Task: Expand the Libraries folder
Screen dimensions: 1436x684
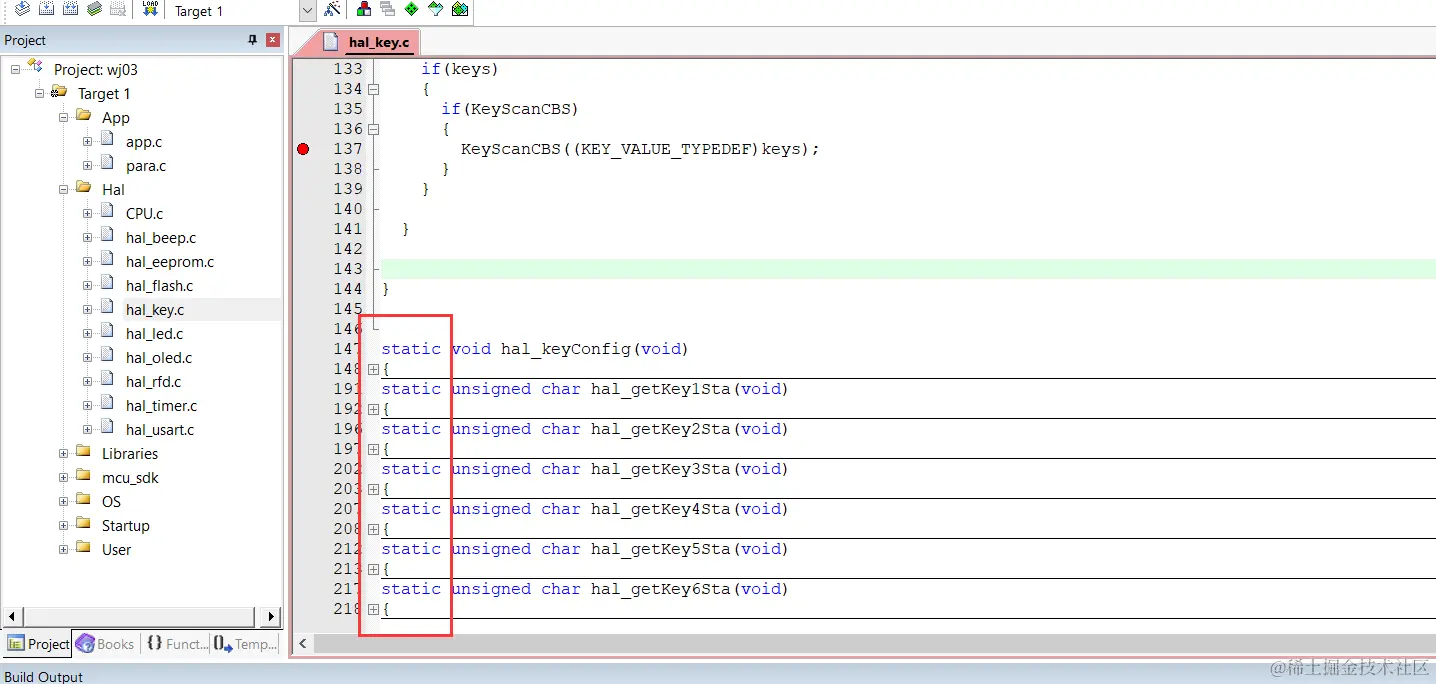Action: click(x=63, y=453)
